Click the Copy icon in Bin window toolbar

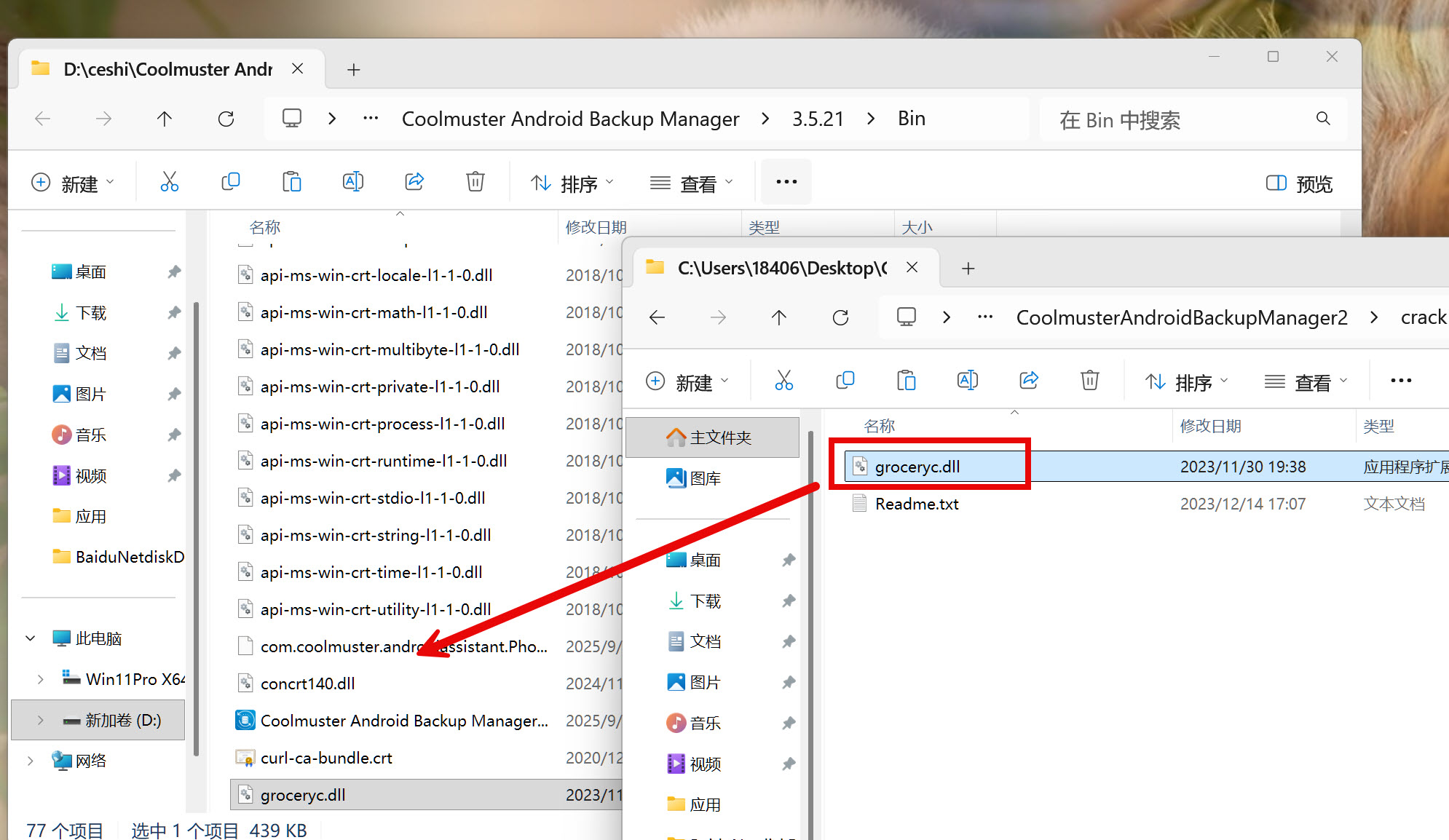coord(230,182)
